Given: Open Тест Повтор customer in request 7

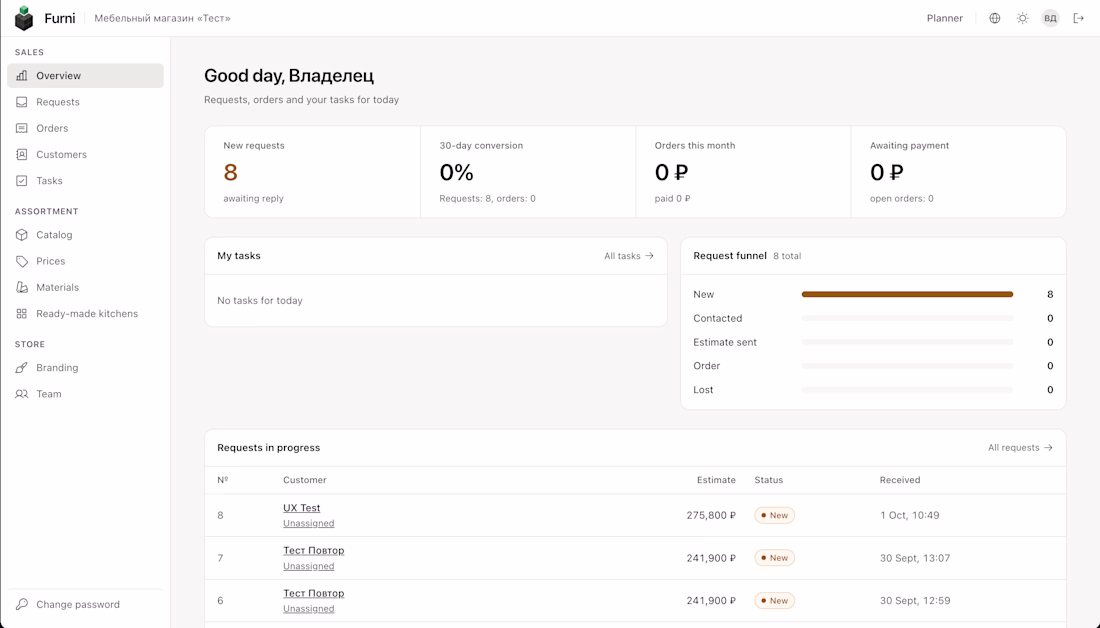Looking at the screenshot, I should (x=314, y=551).
